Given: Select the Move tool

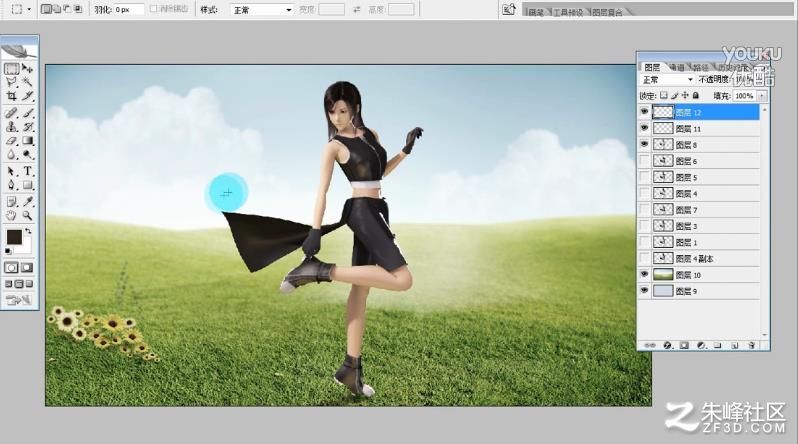Looking at the screenshot, I should pyautogui.click(x=27, y=68).
